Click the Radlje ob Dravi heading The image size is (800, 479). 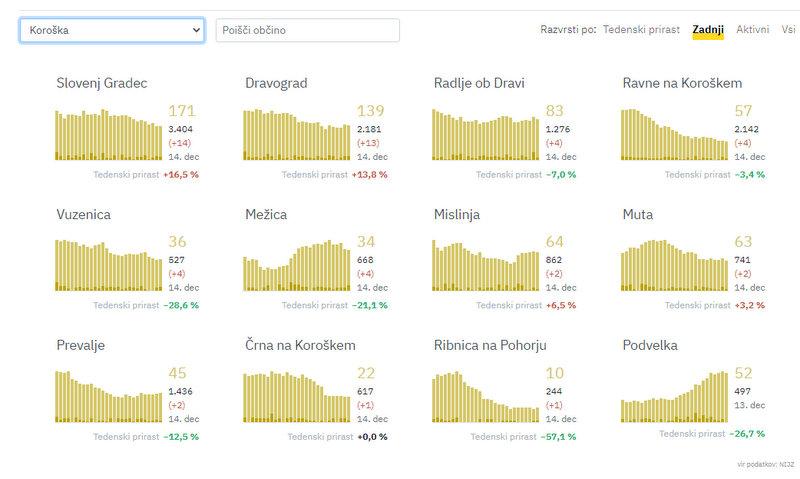479,83
